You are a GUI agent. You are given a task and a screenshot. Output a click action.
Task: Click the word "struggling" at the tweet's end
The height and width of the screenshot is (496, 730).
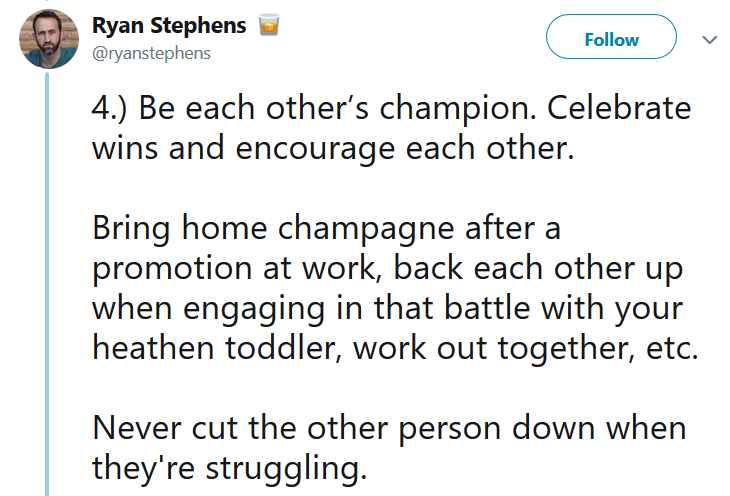[x=286, y=469]
